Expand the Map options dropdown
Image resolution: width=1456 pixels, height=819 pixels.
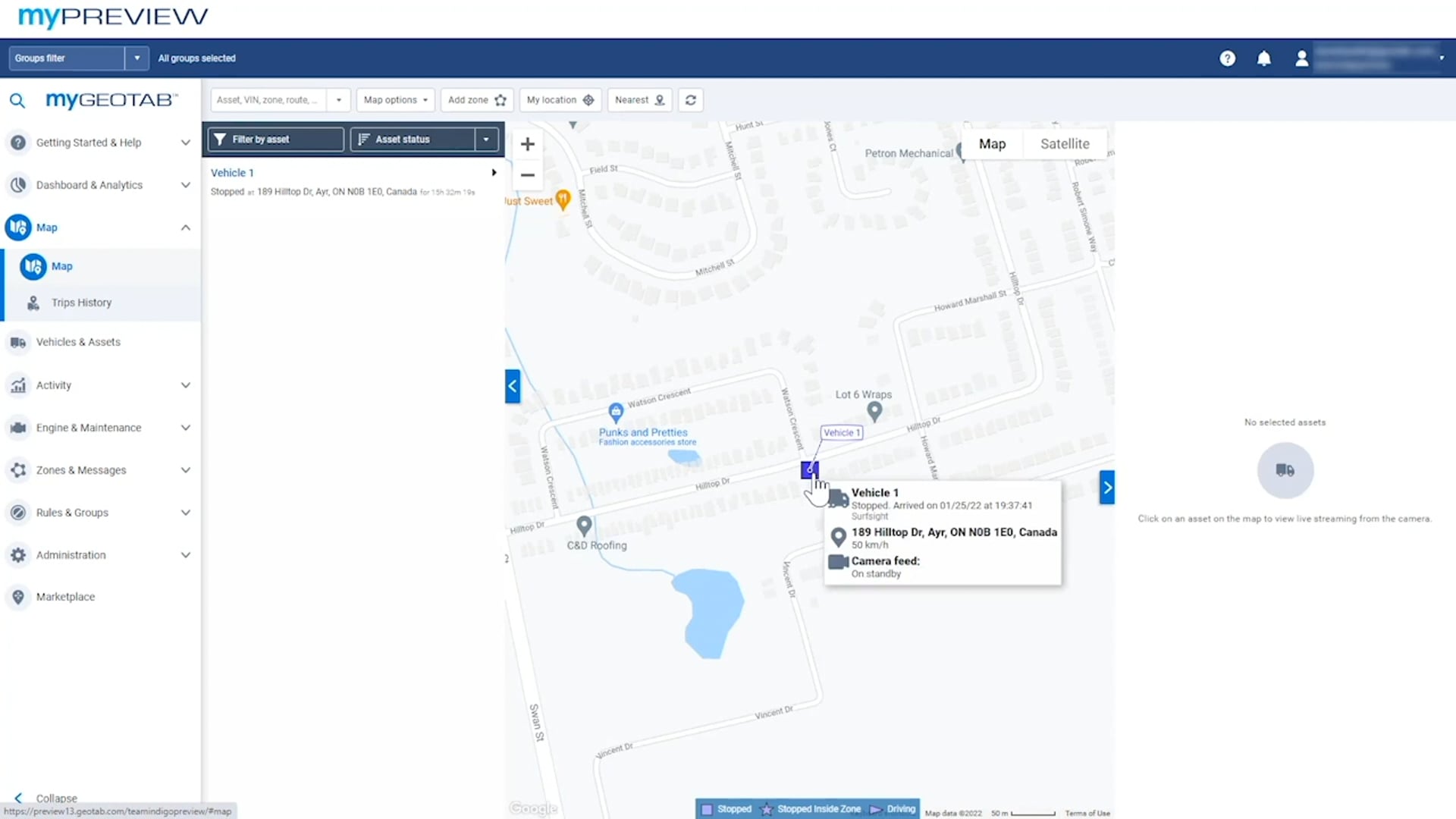(x=395, y=100)
